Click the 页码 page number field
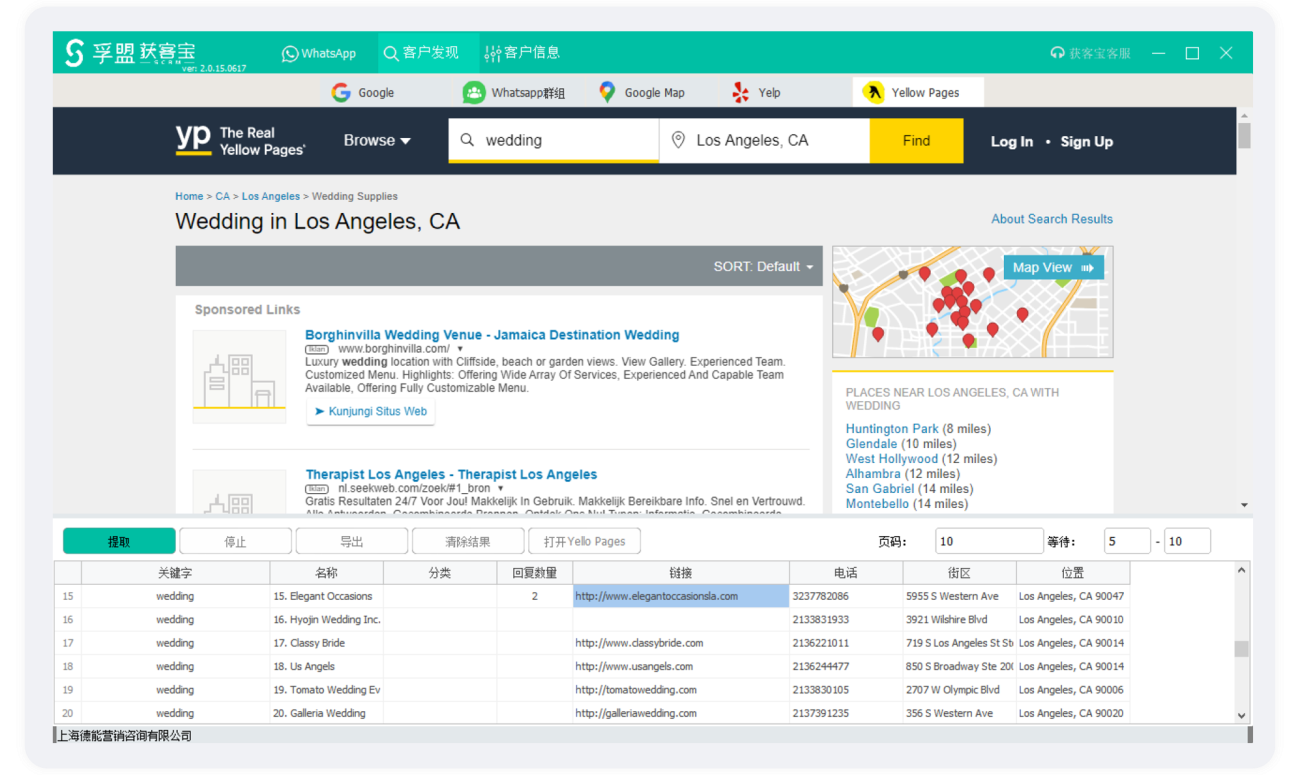This screenshot has height=775, width=1300. point(989,541)
